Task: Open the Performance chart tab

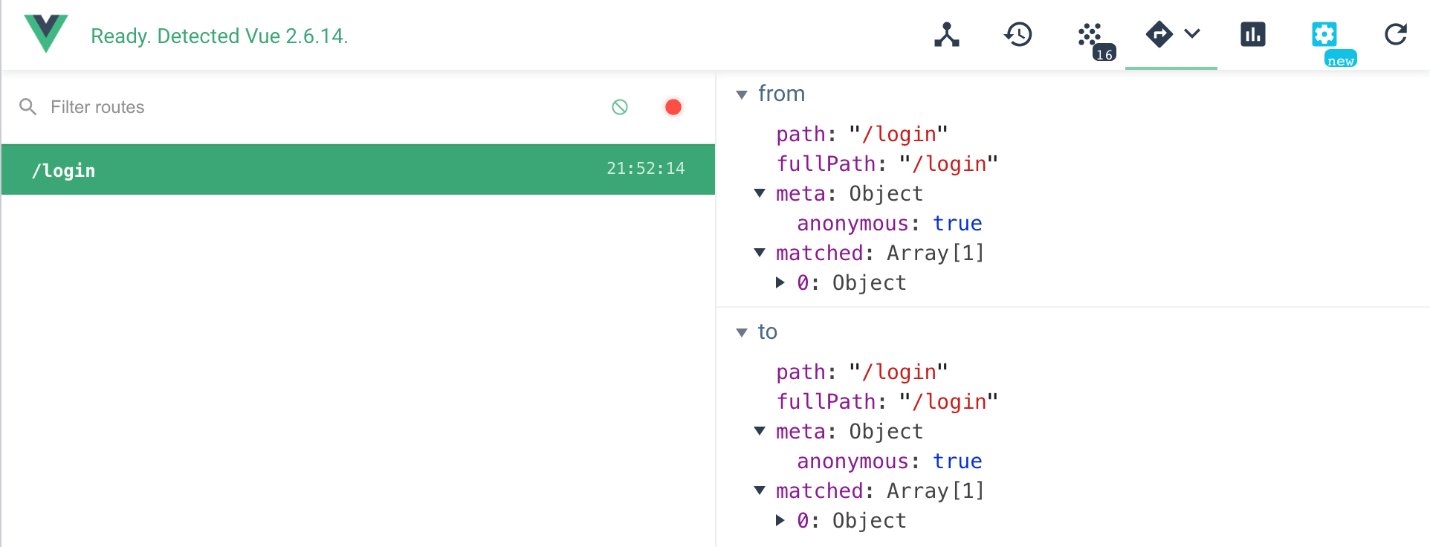Action: click(x=1252, y=35)
